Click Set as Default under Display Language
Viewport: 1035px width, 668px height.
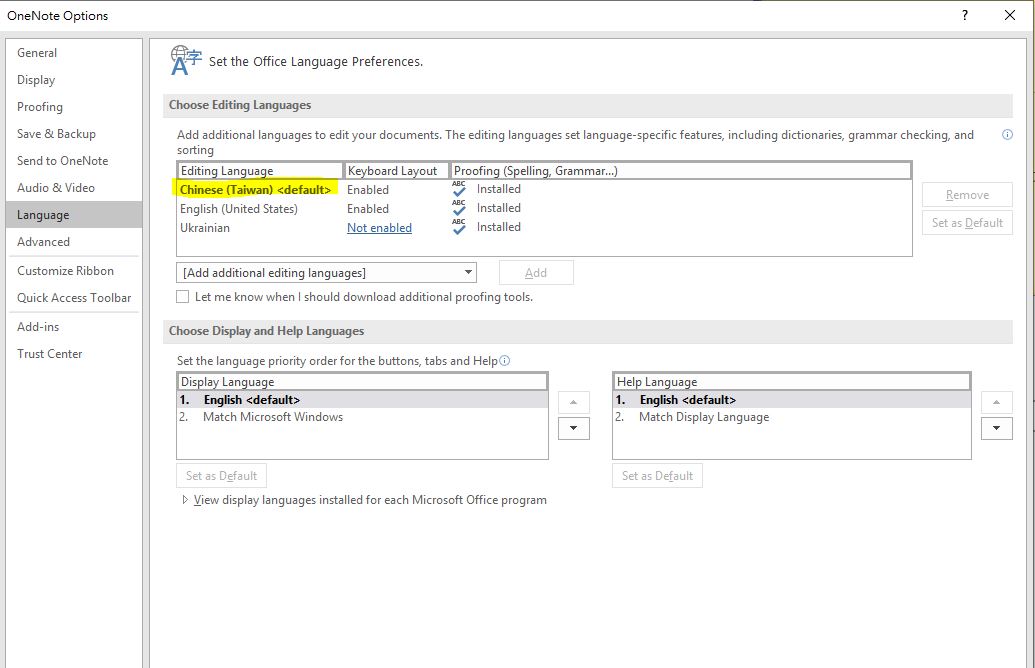click(x=222, y=475)
